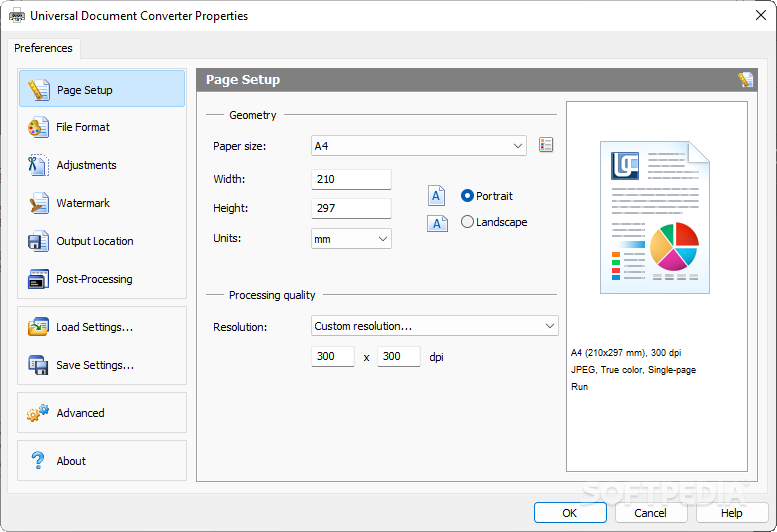
Task: Click Load Settings... label
Action: tap(94, 327)
